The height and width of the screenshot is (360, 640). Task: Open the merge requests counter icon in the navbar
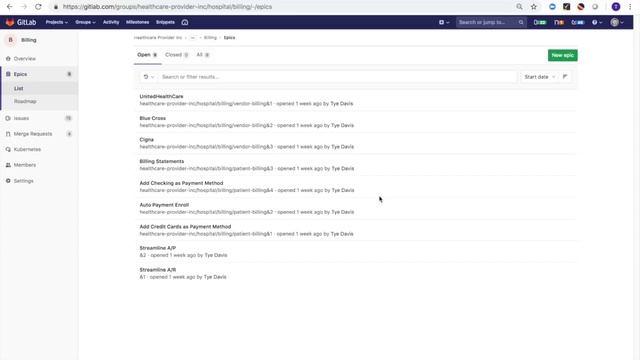559,22
